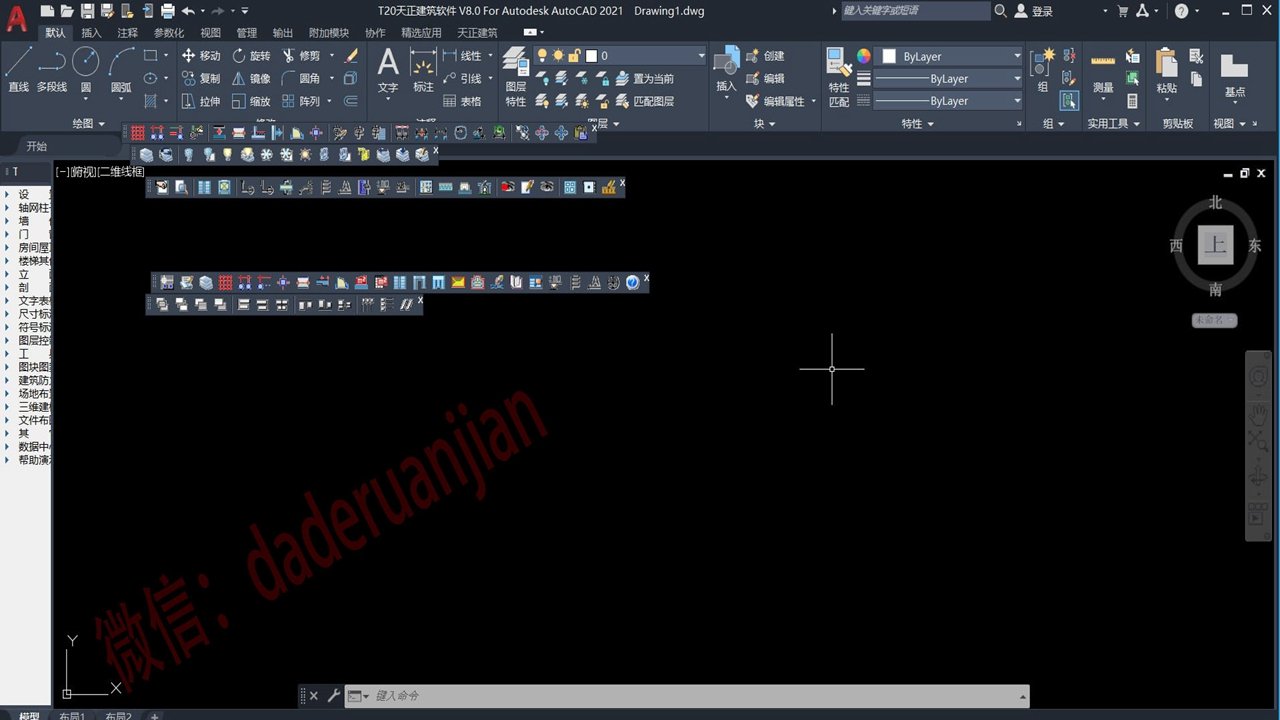This screenshot has height=720, width=1280.
Task: Select the 圆 circle tool
Action: (x=86, y=70)
